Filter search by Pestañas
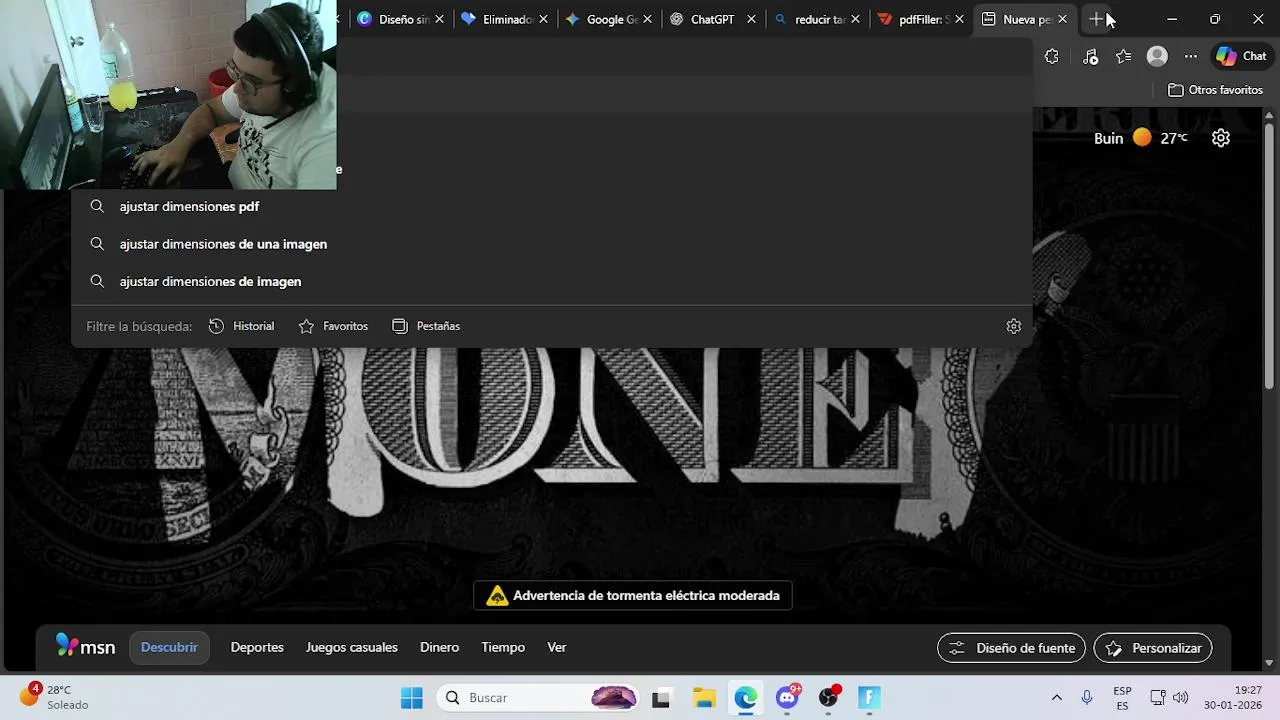The image size is (1280, 720). coord(426,326)
